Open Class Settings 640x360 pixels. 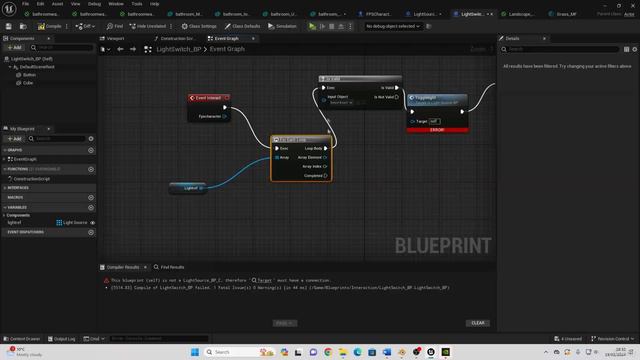[199, 26]
